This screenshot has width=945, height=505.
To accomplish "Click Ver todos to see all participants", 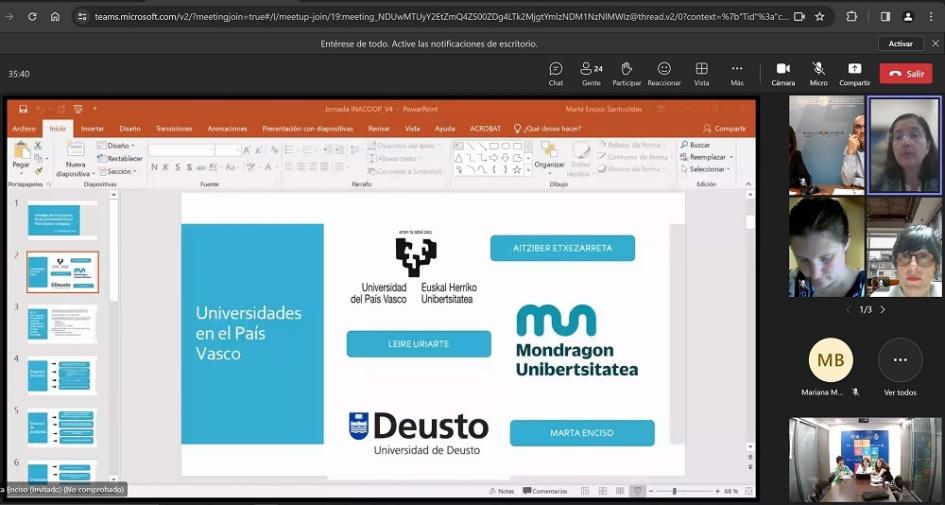I will [x=900, y=366].
